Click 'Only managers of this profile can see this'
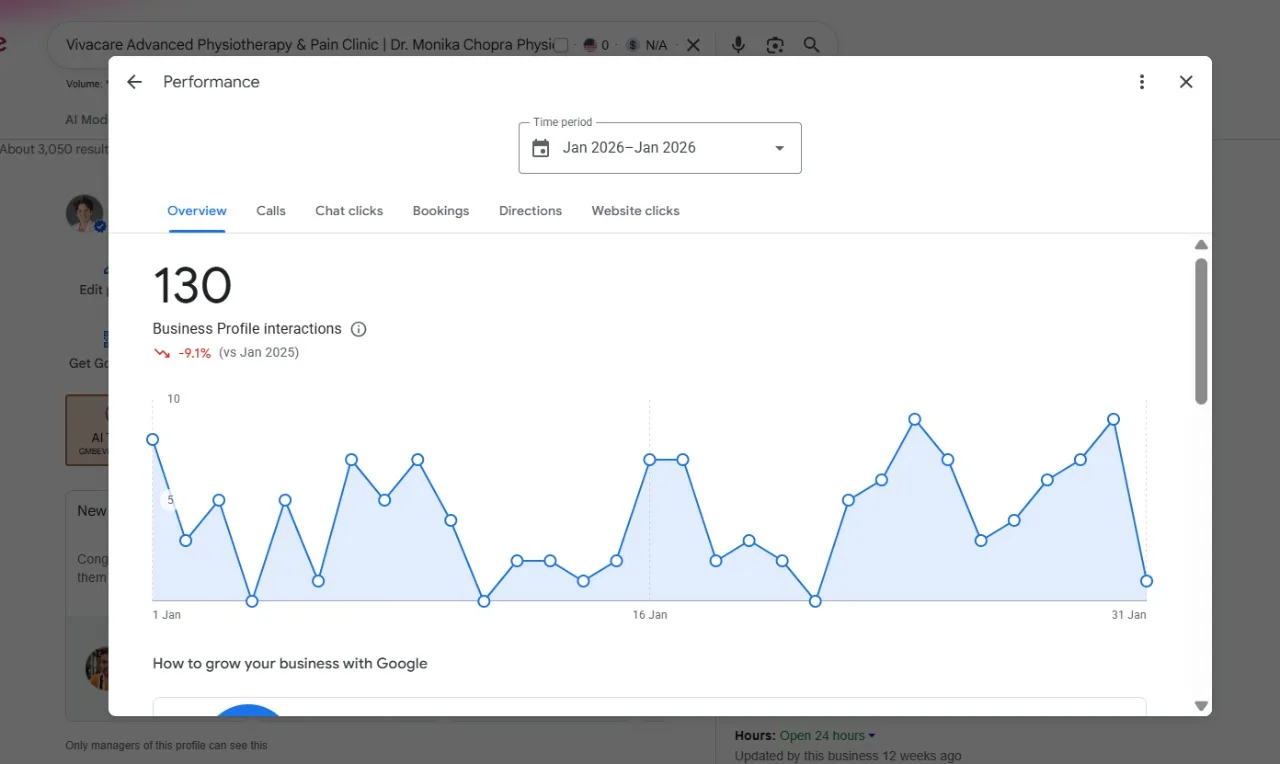 166,745
